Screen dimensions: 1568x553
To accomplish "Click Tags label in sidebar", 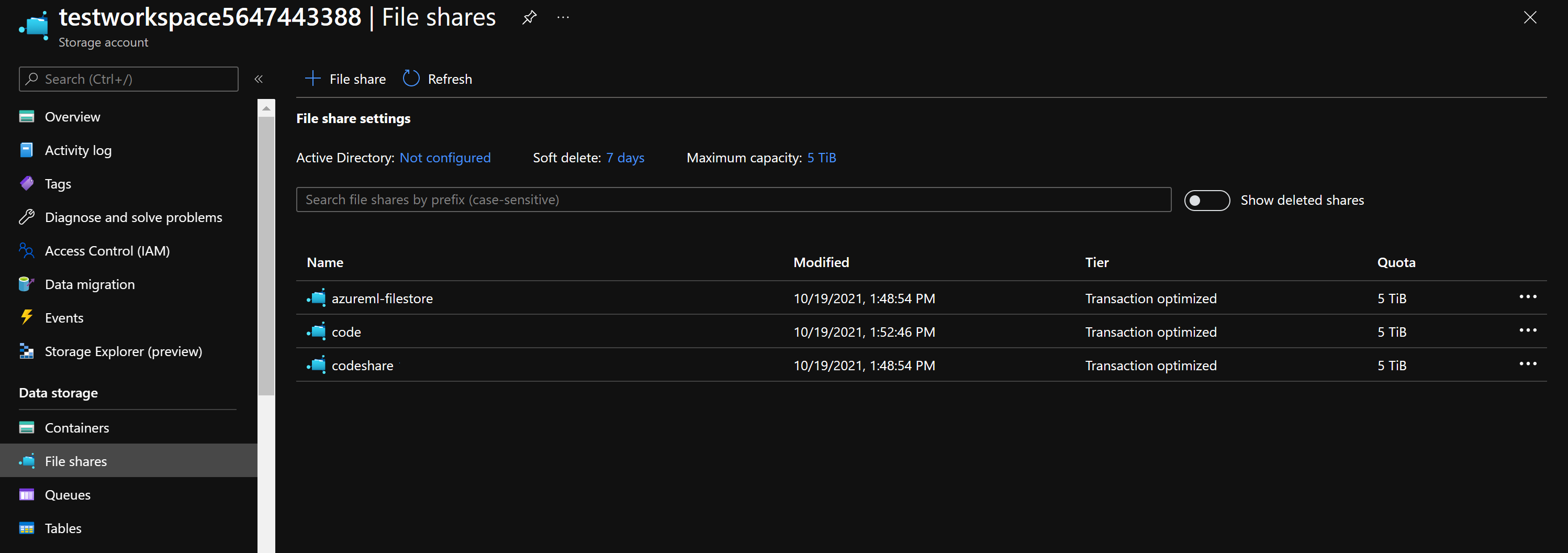I will tap(58, 184).
